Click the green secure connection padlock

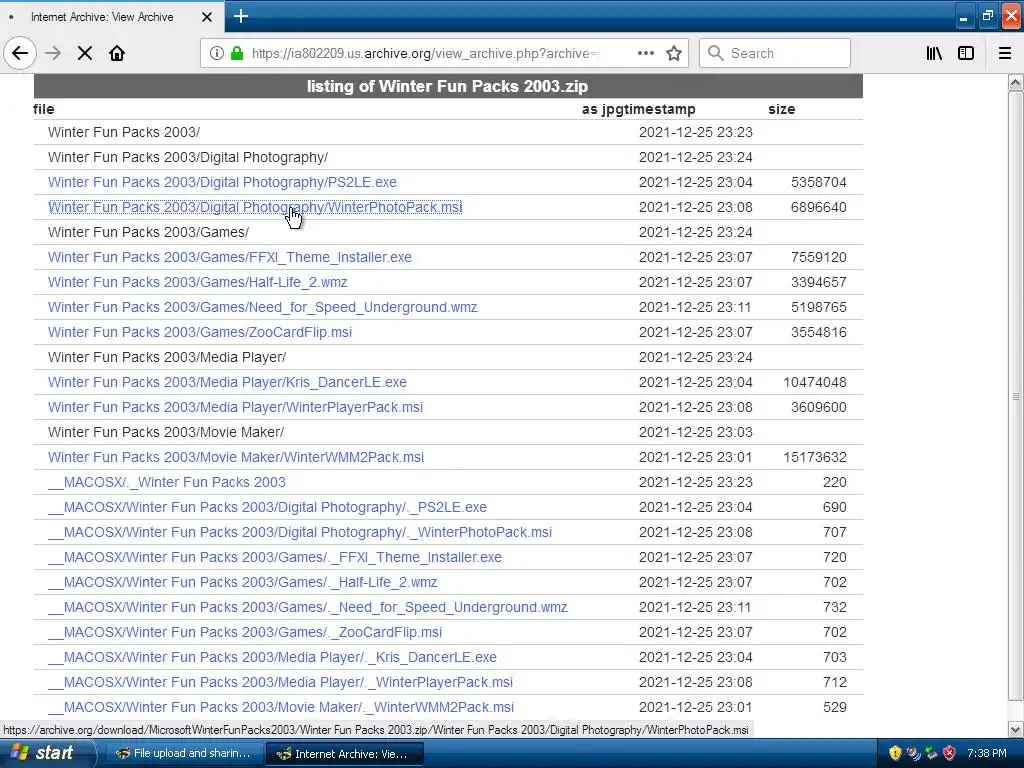[x=237, y=54]
